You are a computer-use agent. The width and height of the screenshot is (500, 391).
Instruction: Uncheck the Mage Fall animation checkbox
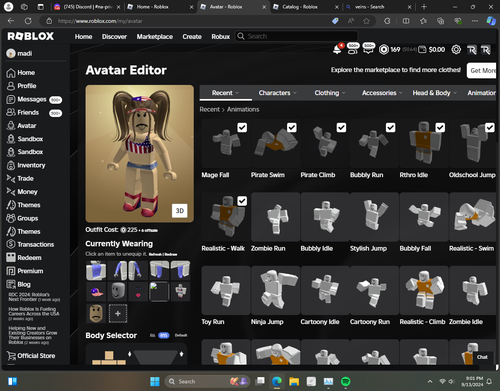point(242,127)
